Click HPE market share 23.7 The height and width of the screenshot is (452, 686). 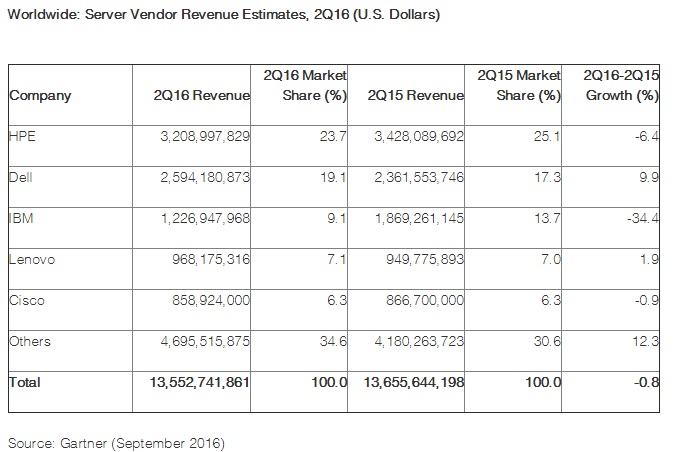coord(333,137)
